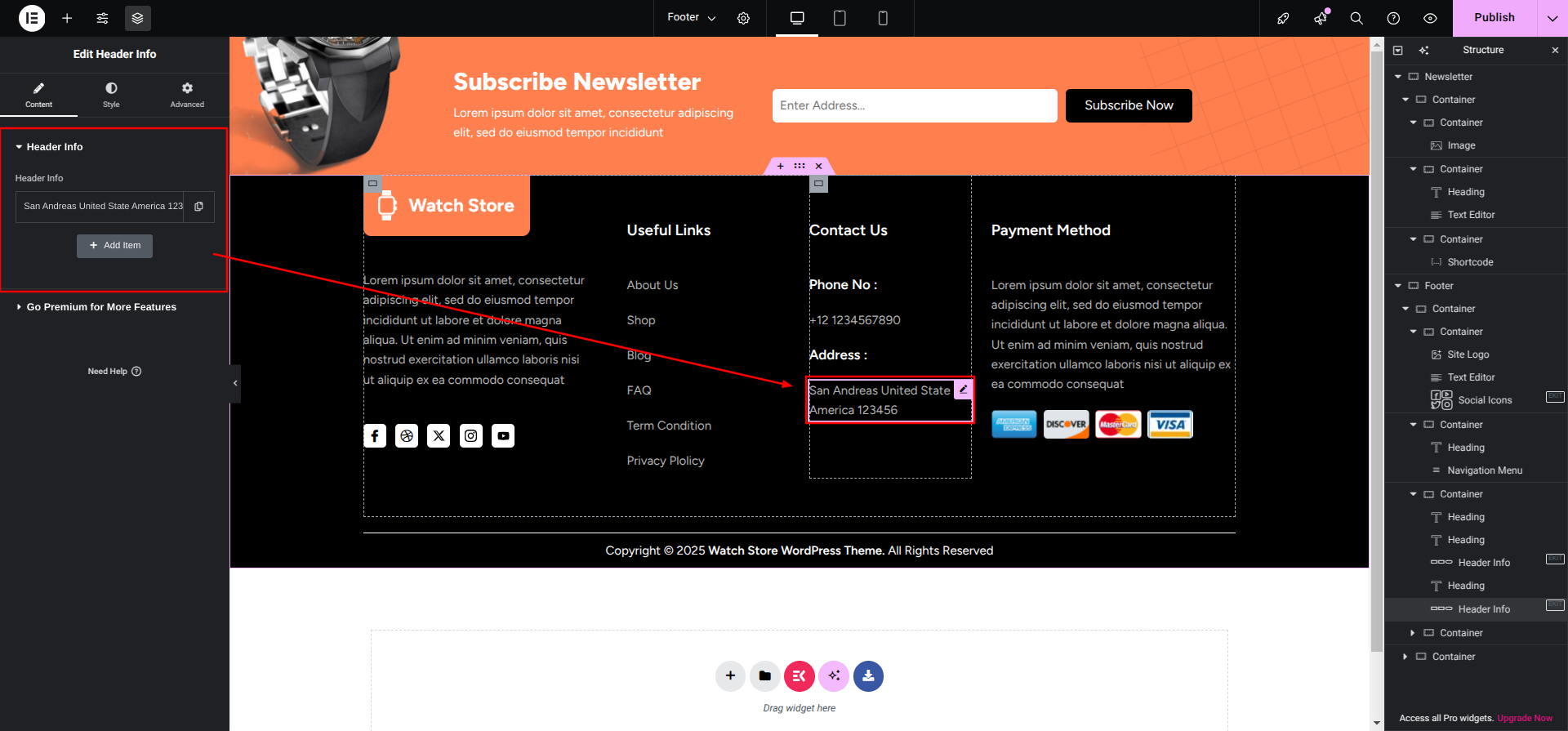1568x731 pixels.
Task: Open the Elementor logo menu
Action: coord(32,18)
